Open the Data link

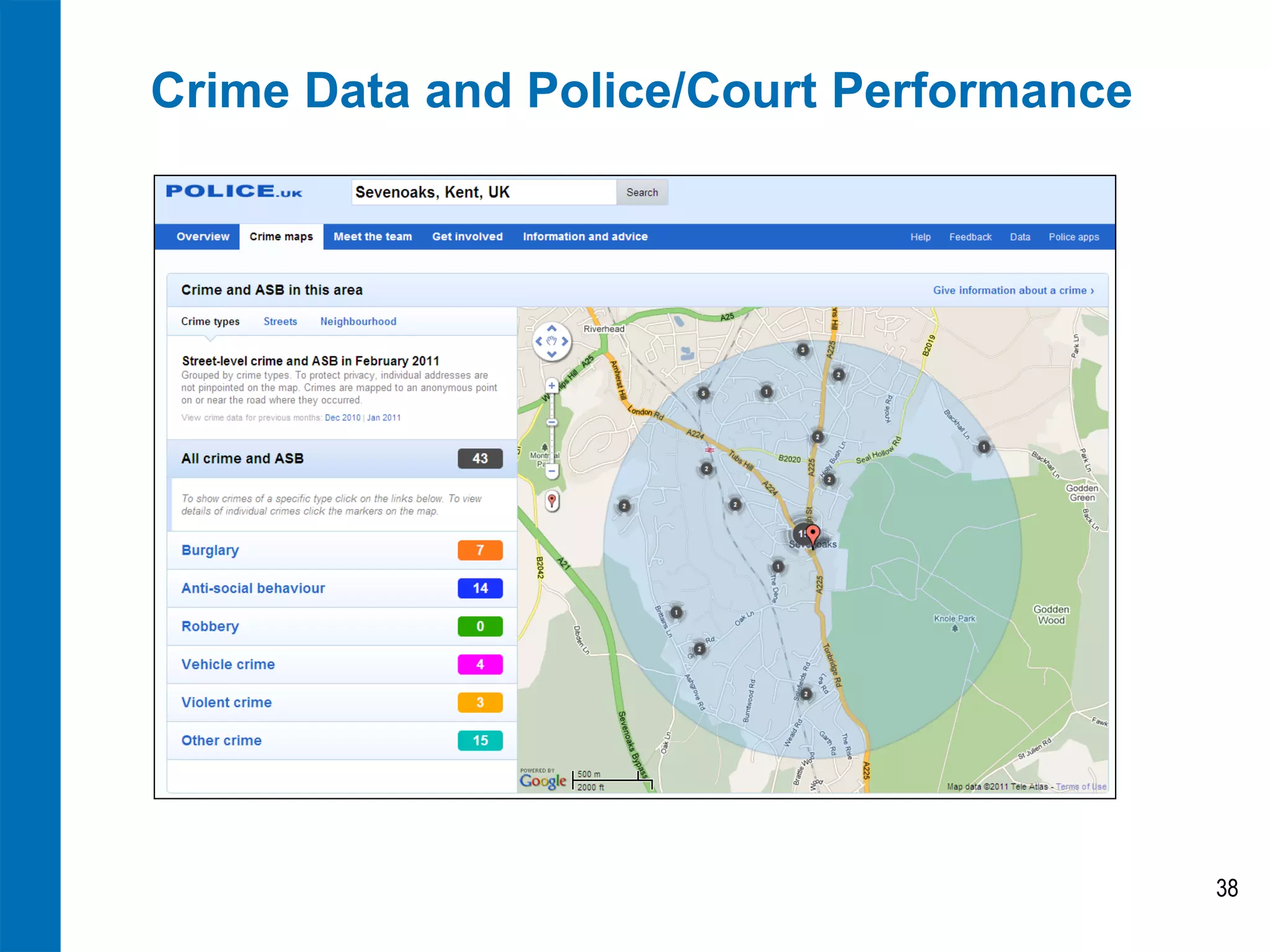pos(1019,237)
